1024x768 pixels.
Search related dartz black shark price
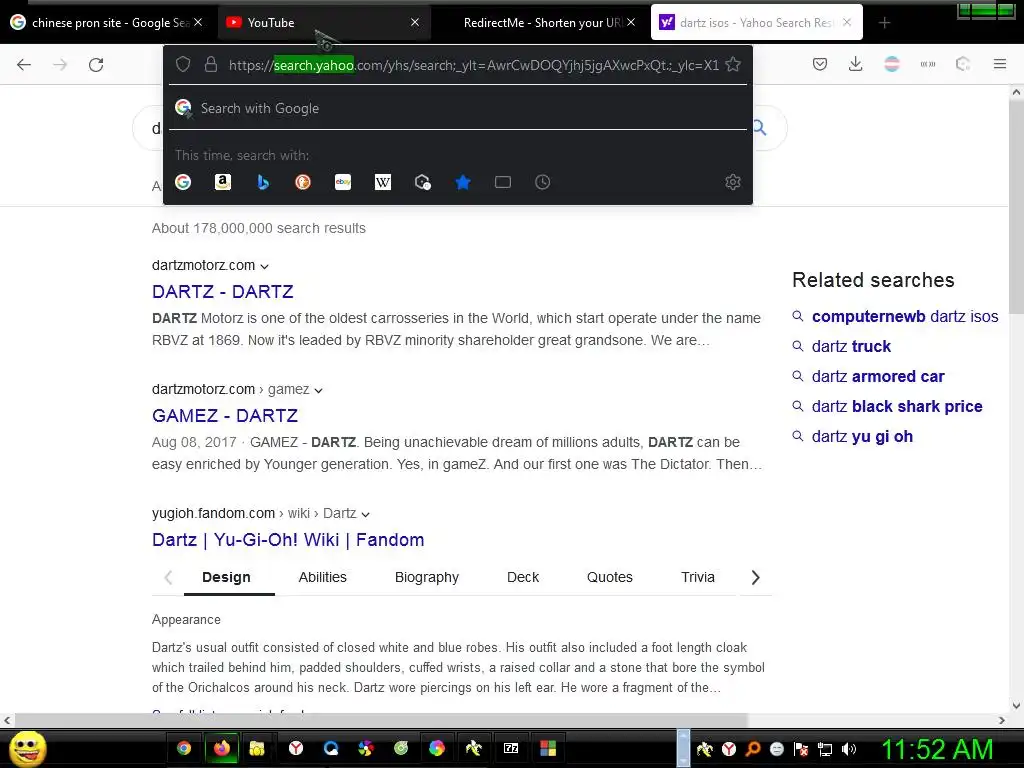(x=897, y=406)
